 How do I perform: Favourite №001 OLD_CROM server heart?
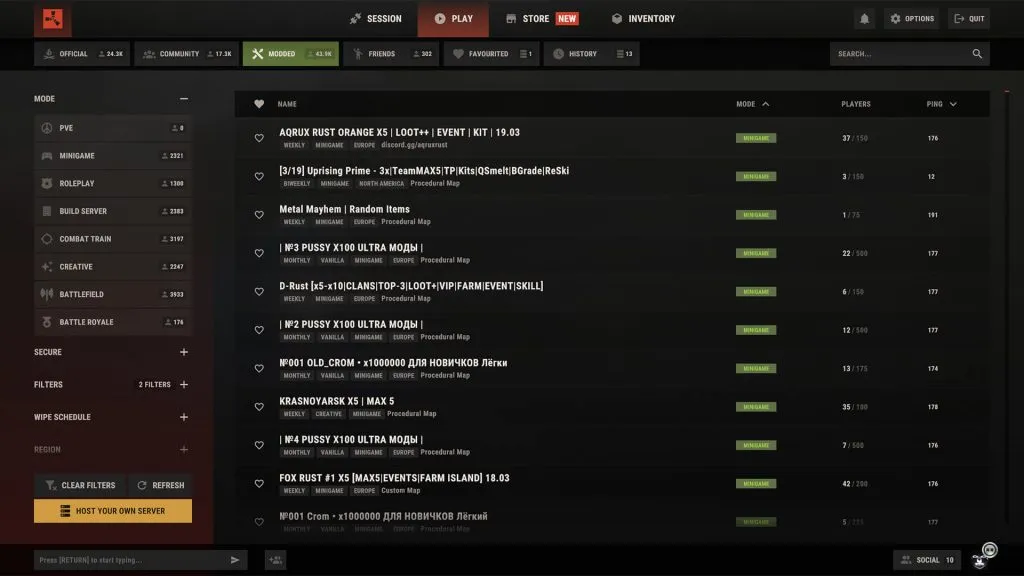tap(259, 368)
